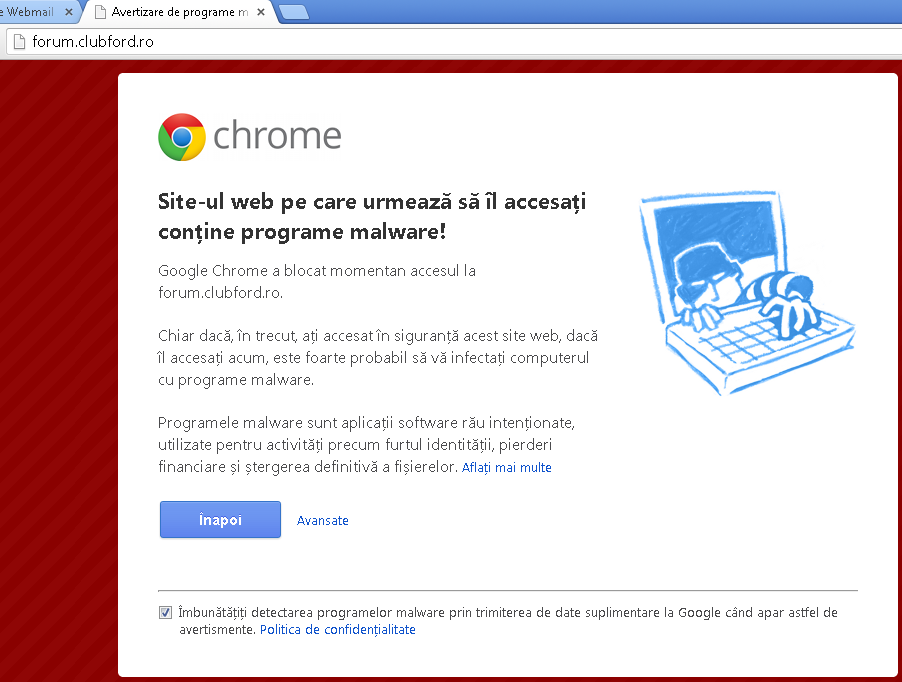The height and width of the screenshot is (682, 902).
Task: Close the Avertizare de programe tab
Action: (261, 12)
